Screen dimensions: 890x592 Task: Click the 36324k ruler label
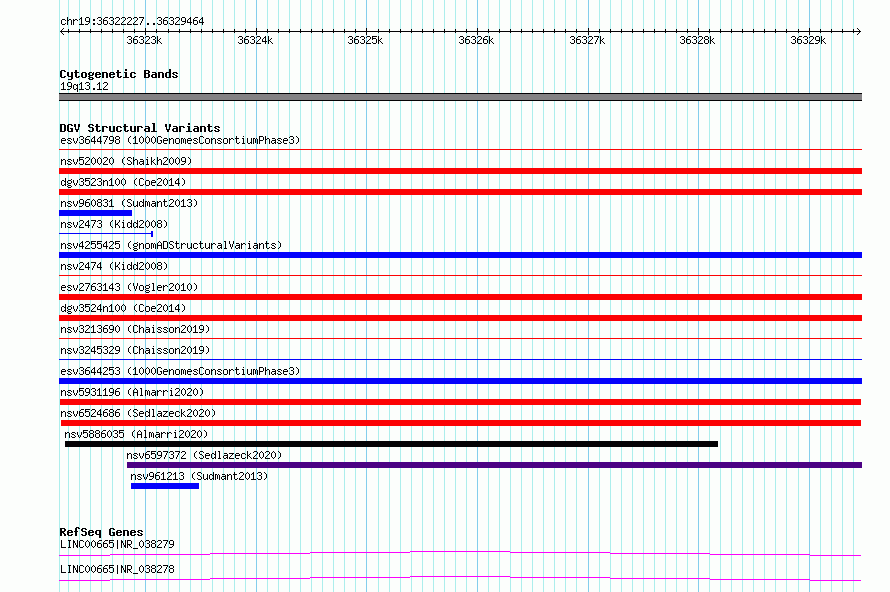tap(255, 40)
